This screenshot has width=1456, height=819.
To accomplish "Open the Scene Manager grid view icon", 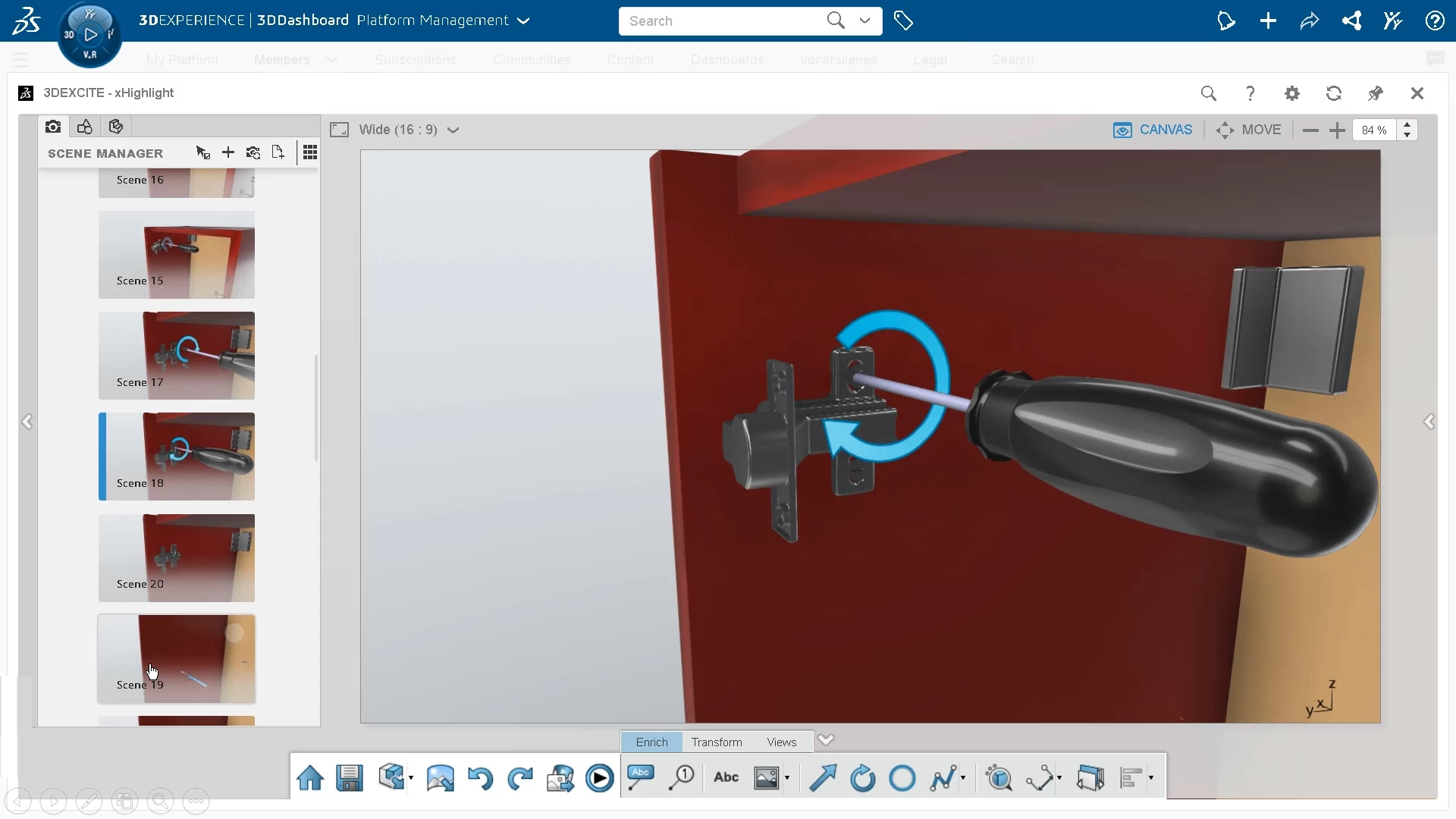I will pyautogui.click(x=310, y=152).
